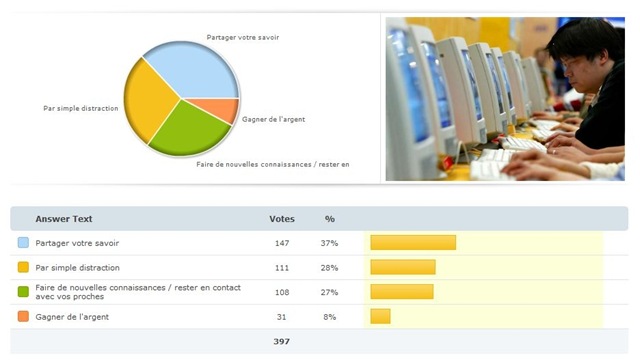
Task: Open the photo of people at computers
Action: click(505, 99)
